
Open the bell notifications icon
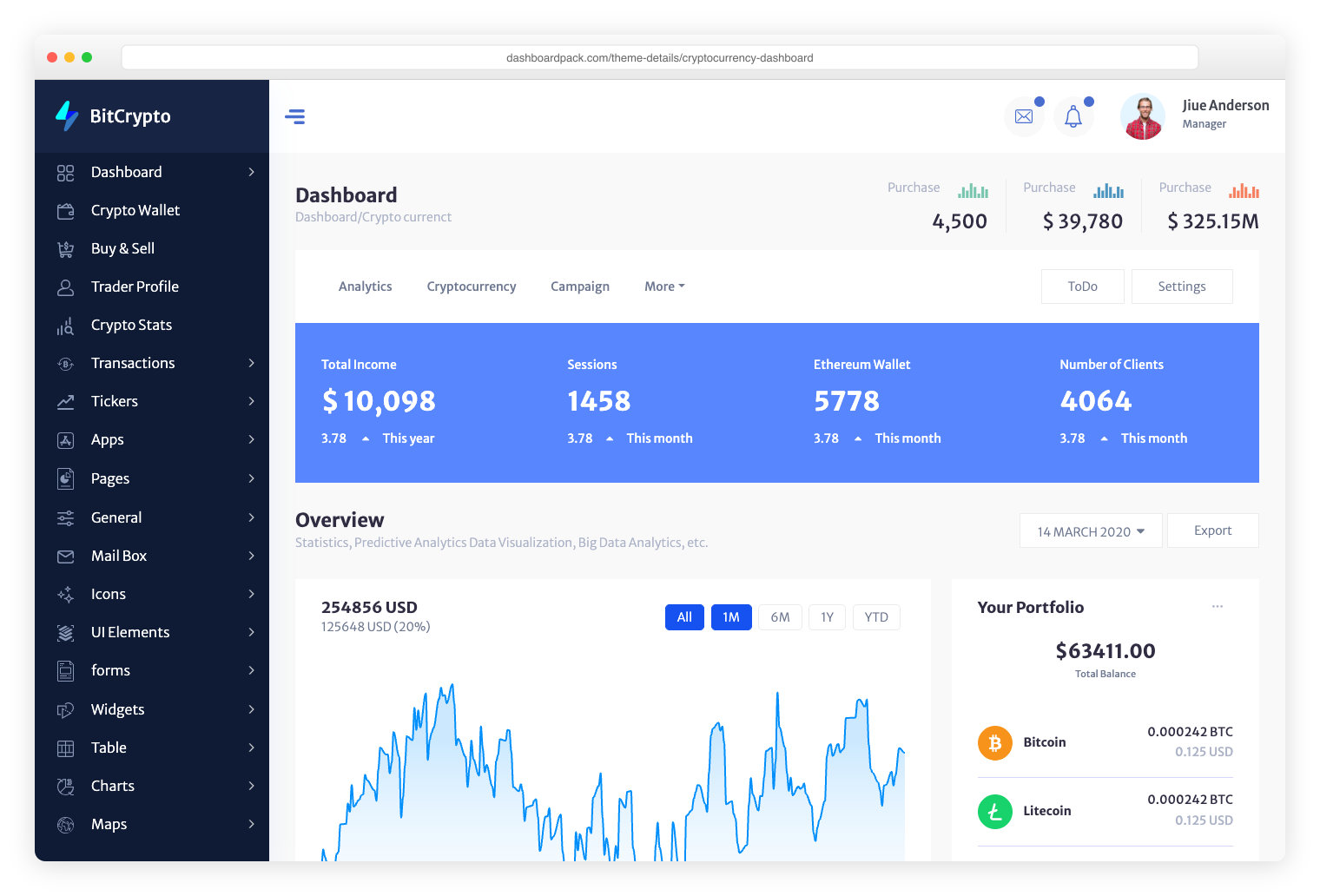(x=1073, y=116)
